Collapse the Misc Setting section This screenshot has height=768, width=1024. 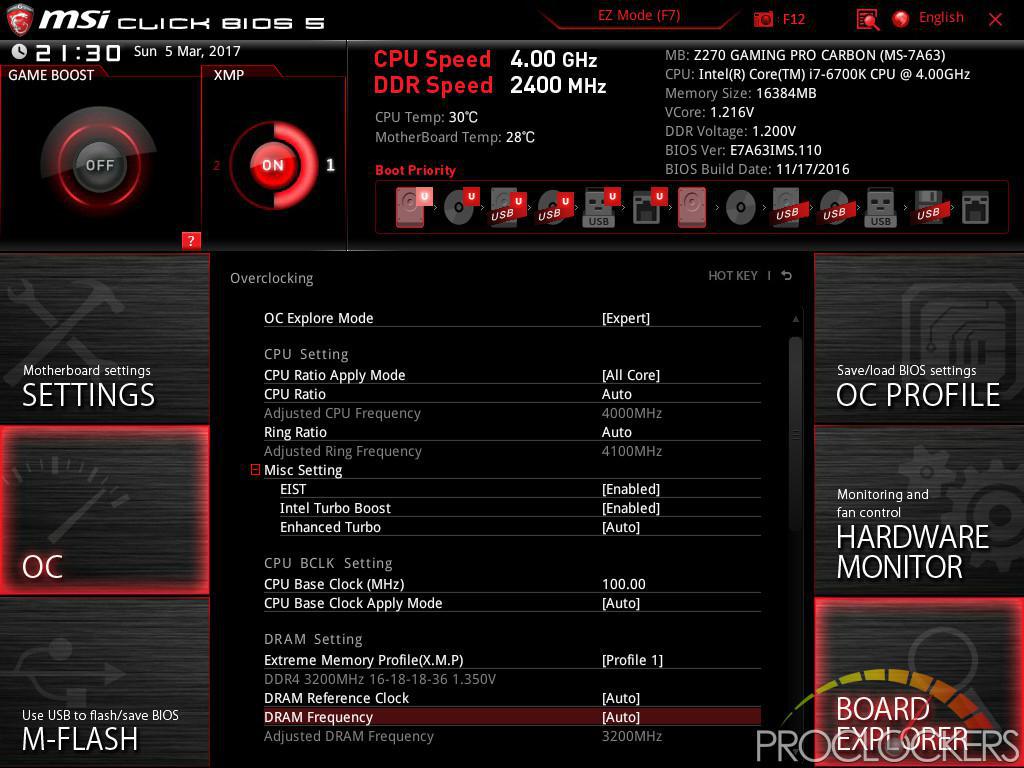coord(255,470)
